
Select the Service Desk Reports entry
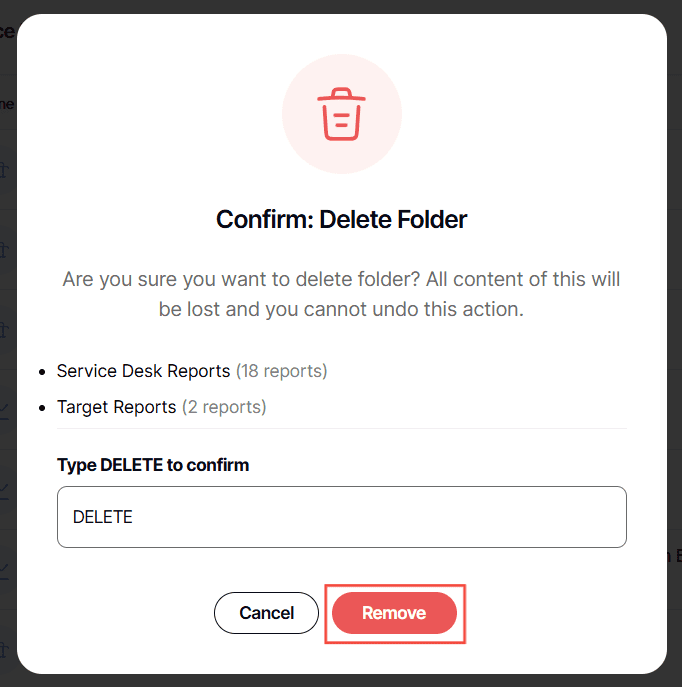[x=143, y=371]
